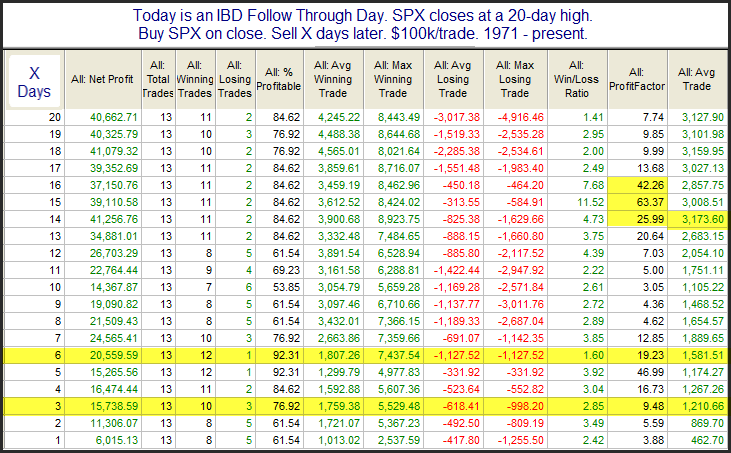Select net profit value 40,325.79
This screenshot has height=453, width=731.
pos(114,134)
